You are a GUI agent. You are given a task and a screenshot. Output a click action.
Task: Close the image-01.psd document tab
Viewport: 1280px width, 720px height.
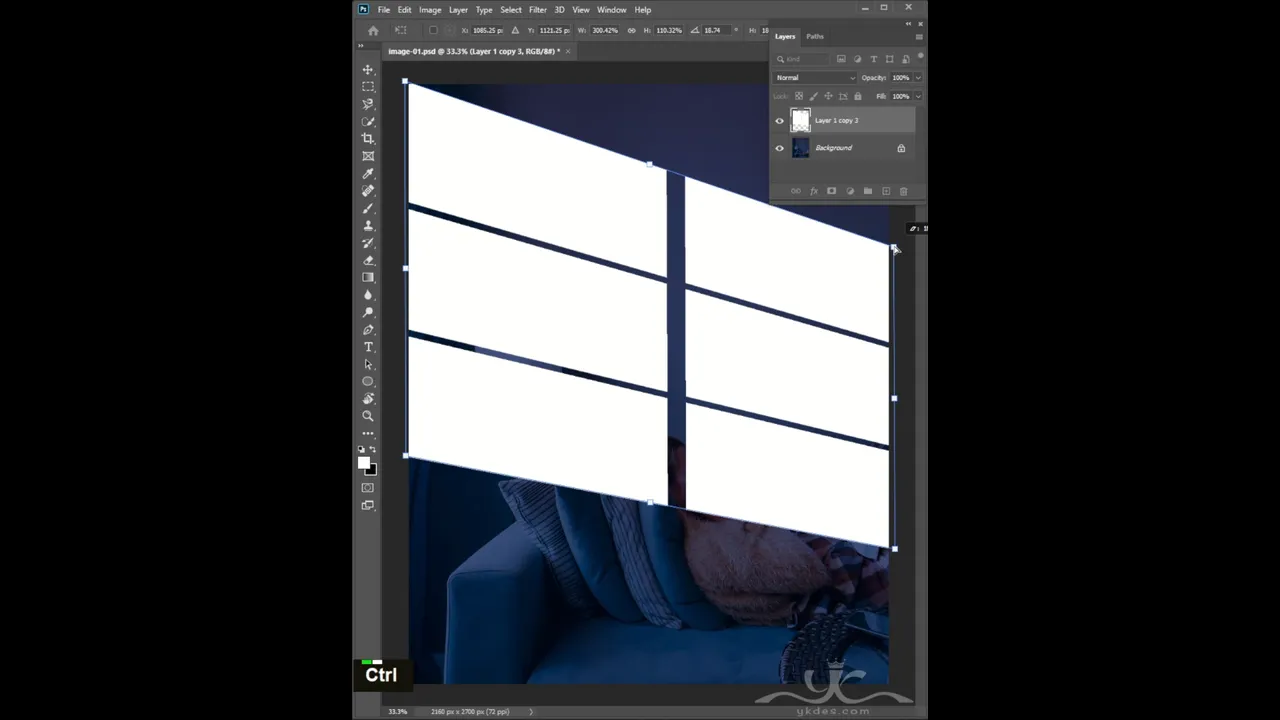click(x=568, y=51)
